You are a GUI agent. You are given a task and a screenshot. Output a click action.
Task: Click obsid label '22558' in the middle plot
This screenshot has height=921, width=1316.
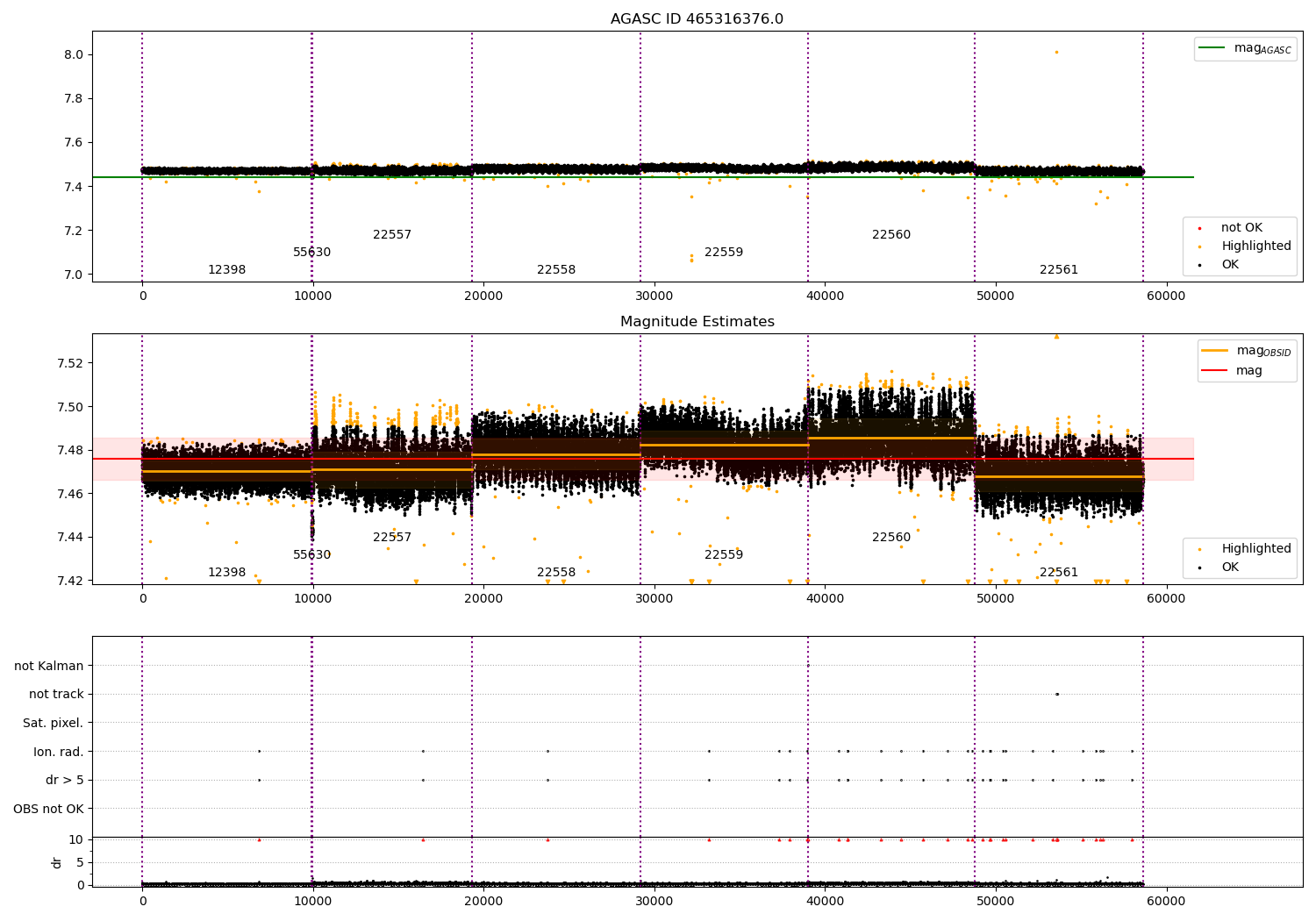556,573
